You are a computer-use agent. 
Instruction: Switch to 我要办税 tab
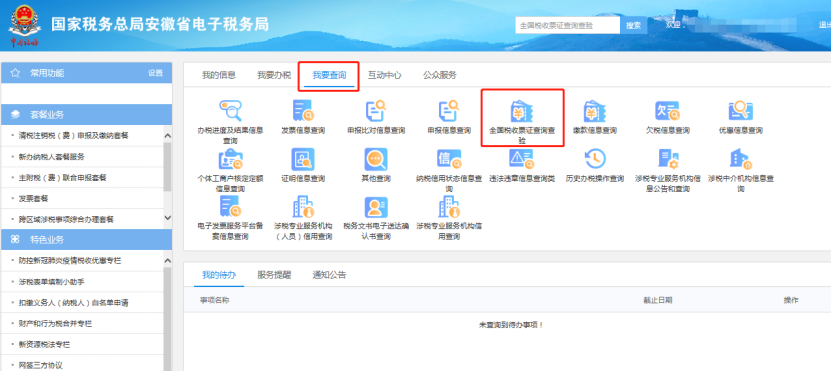[x=274, y=75]
